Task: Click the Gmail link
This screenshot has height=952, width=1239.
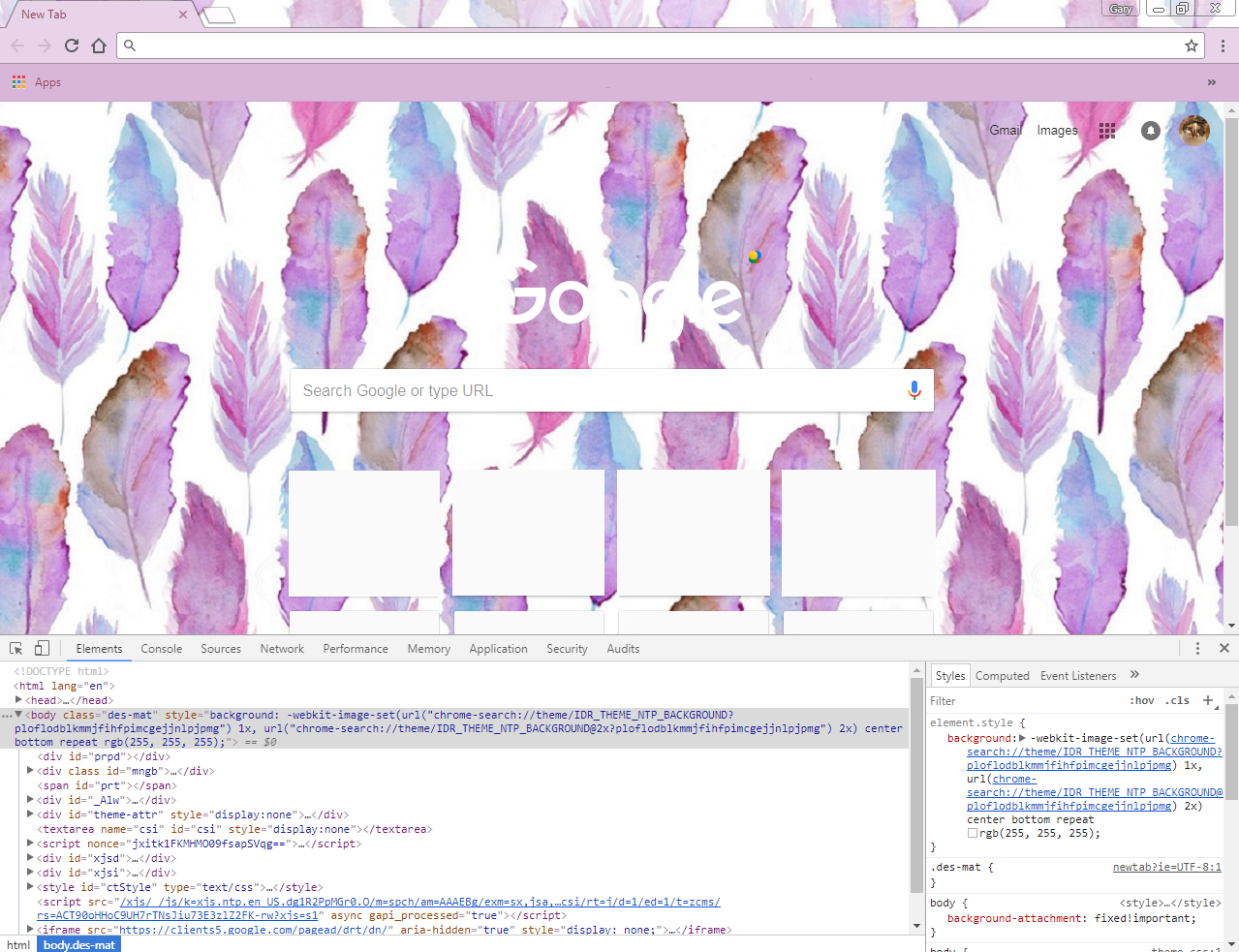Action: pyautogui.click(x=1005, y=131)
